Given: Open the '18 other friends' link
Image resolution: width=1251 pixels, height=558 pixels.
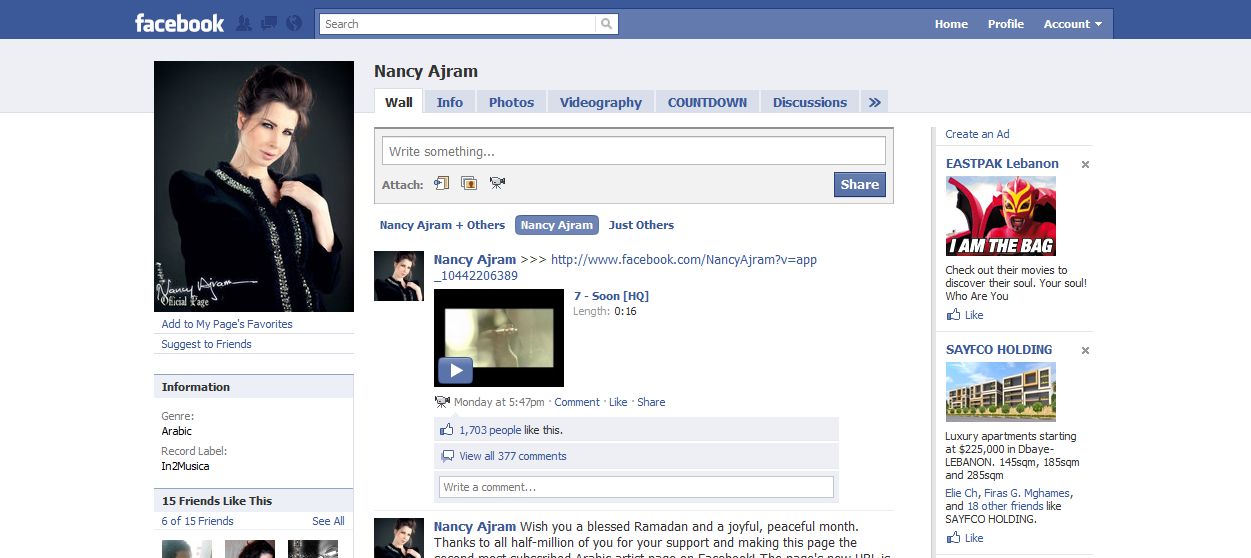Looking at the screenshot, I should tap(1005, 506).
